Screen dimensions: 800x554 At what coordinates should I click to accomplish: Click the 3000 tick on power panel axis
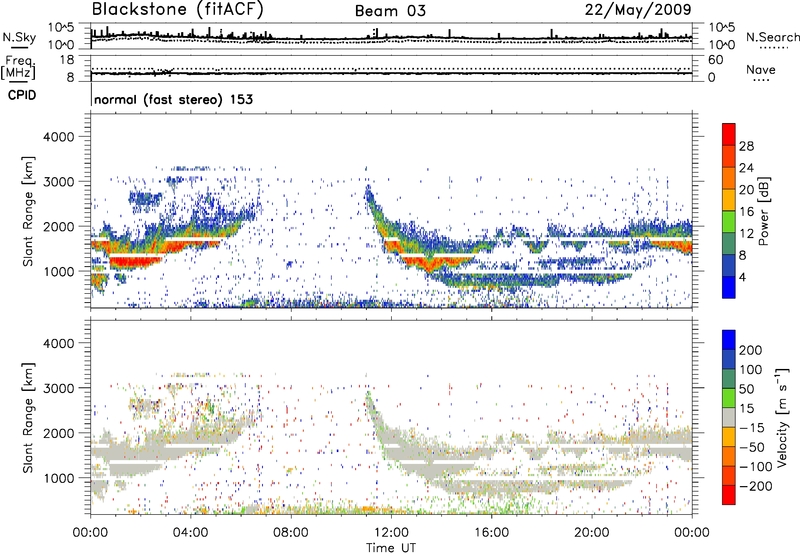pyautogui.click(x=58, y=182)
